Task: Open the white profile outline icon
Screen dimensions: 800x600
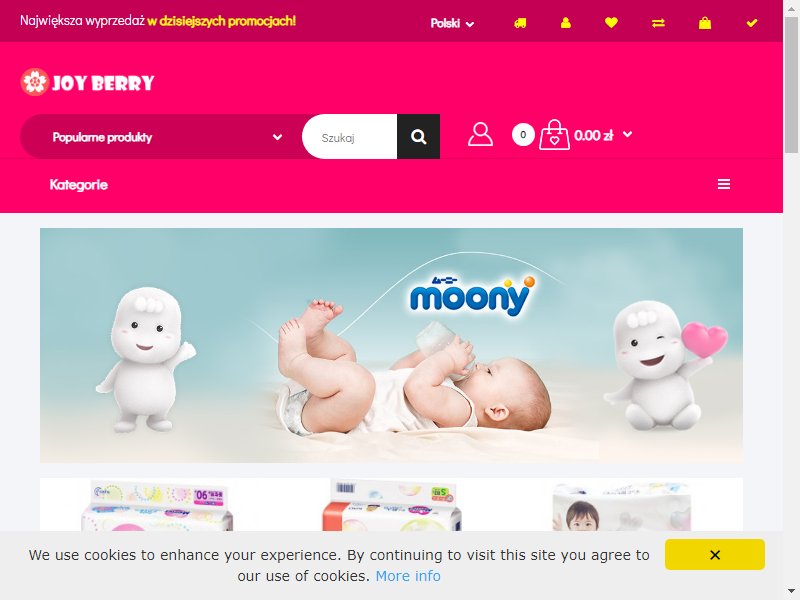Action: (480, 135)
